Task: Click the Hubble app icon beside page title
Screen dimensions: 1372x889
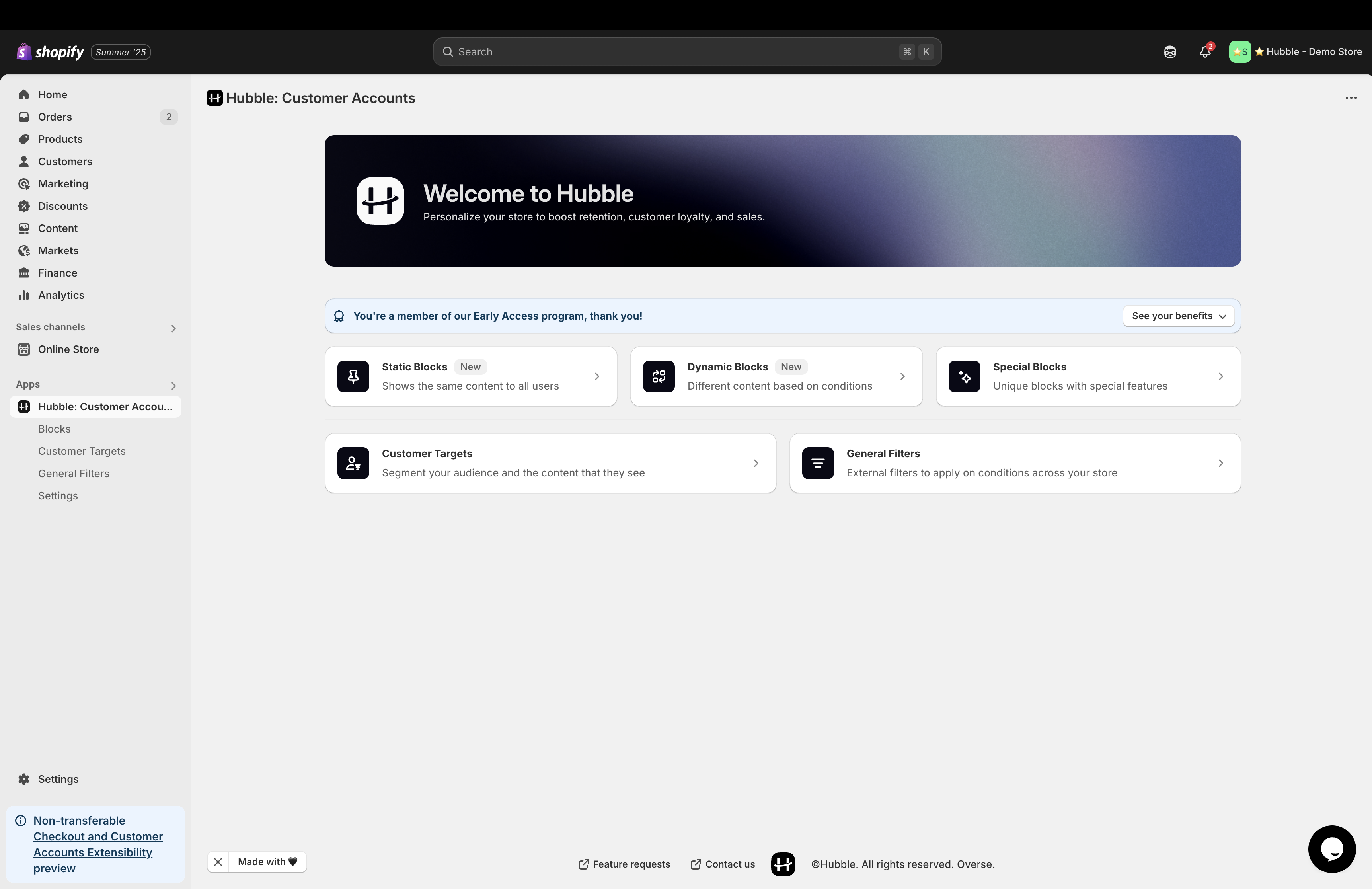Action: [214, 98]
